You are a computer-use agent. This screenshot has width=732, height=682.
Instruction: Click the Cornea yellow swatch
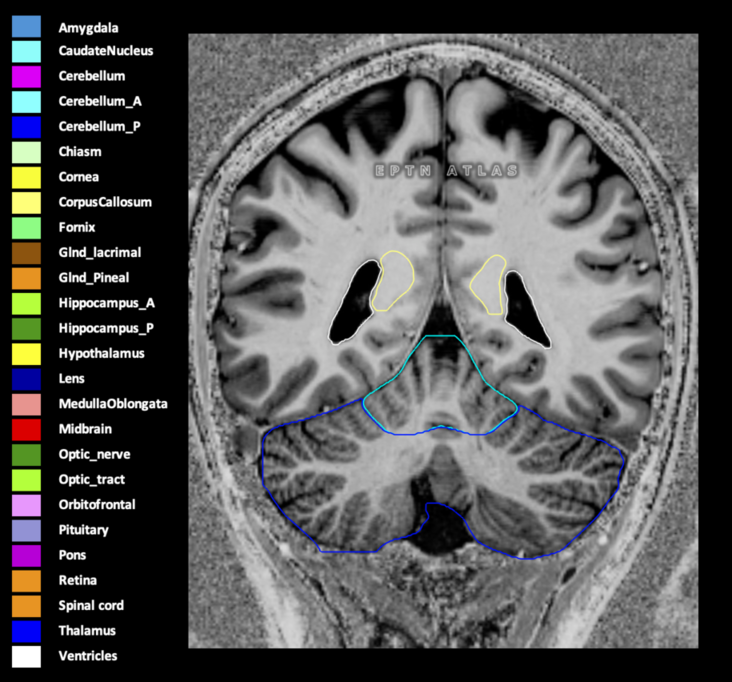point(26,178)
